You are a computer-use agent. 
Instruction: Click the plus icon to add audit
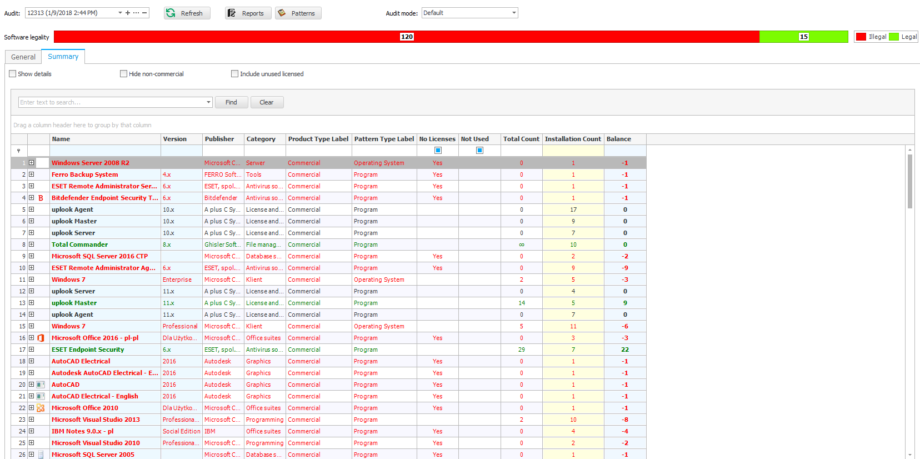[x=127, y=12]
